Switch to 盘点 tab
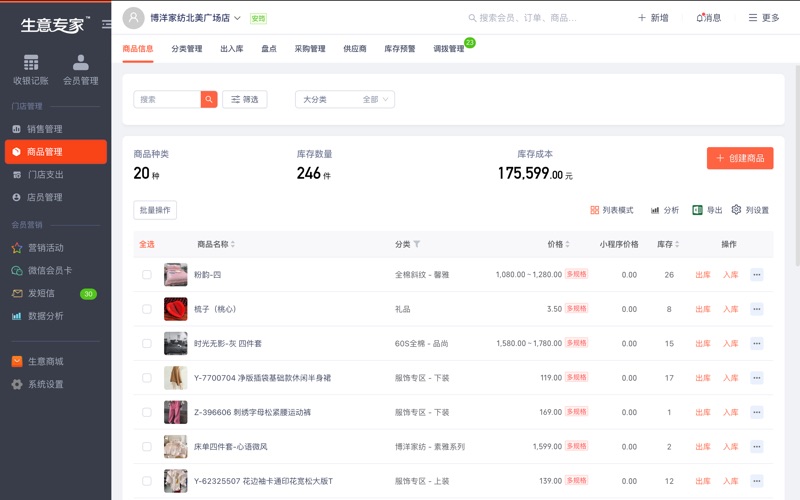800x500 pixels. [x=269, y=49]
